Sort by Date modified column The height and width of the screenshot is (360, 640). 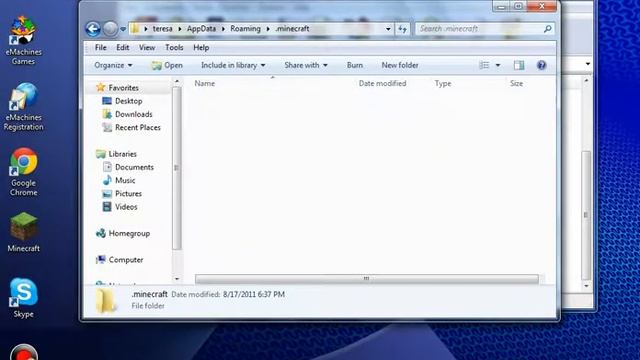click(x=382, y=83)
